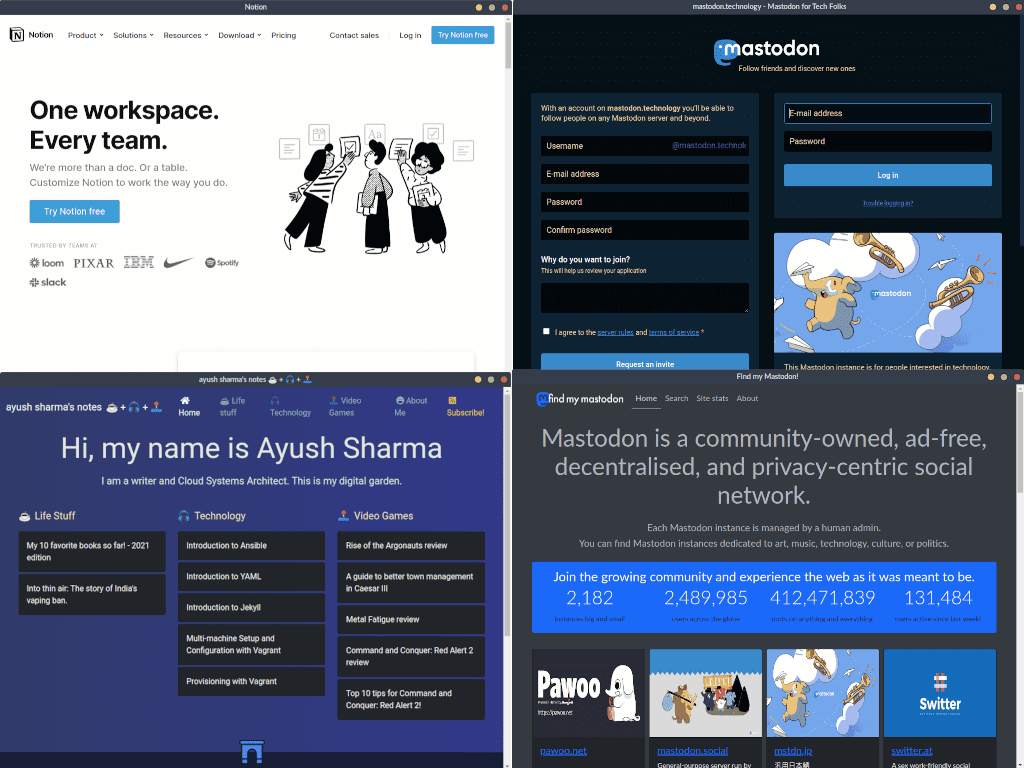Click the Mastodon Log in button

(x=888, y=175)
